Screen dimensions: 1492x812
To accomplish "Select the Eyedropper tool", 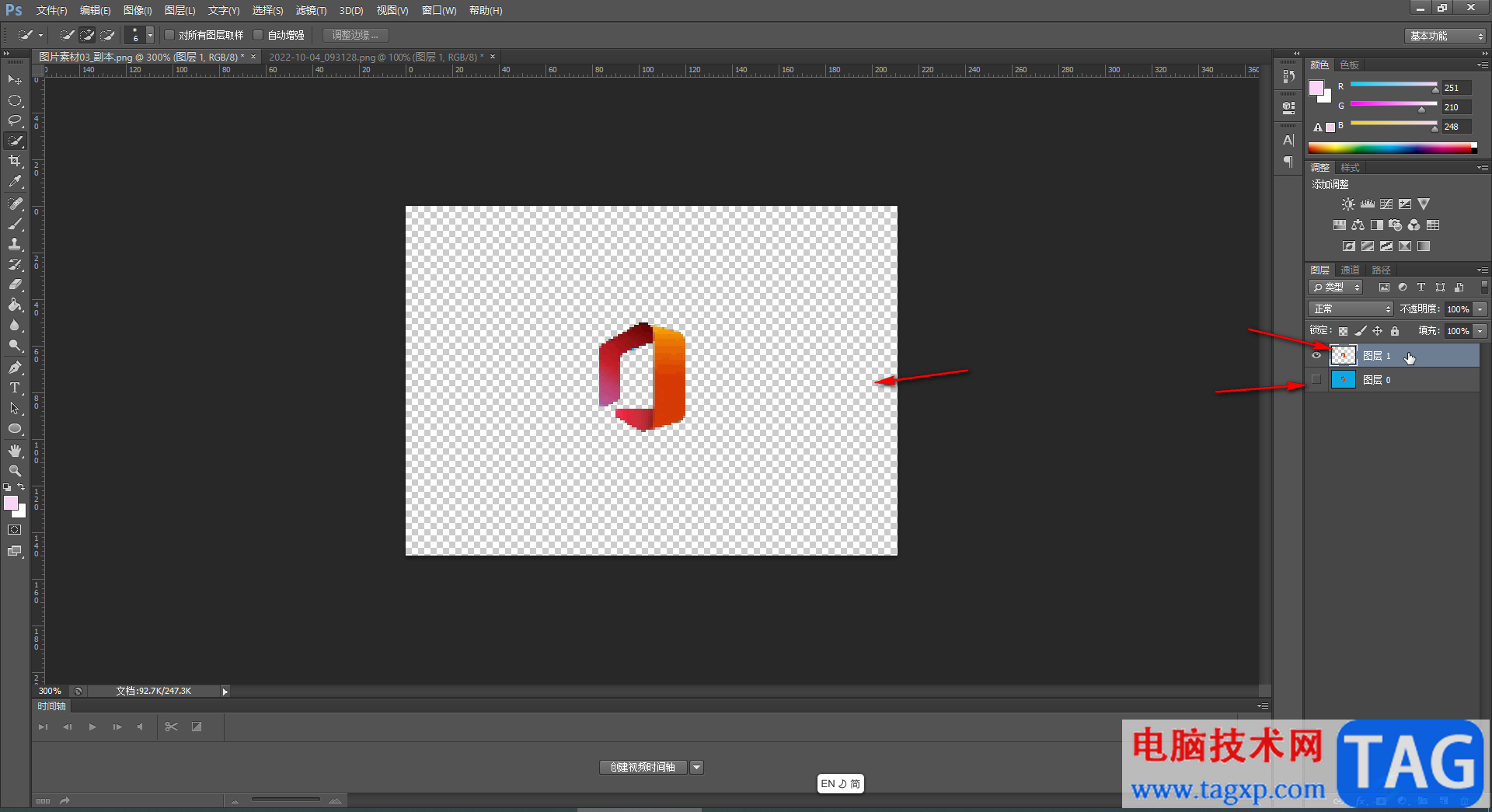I will pyautogui.click(x=15, y=181).
